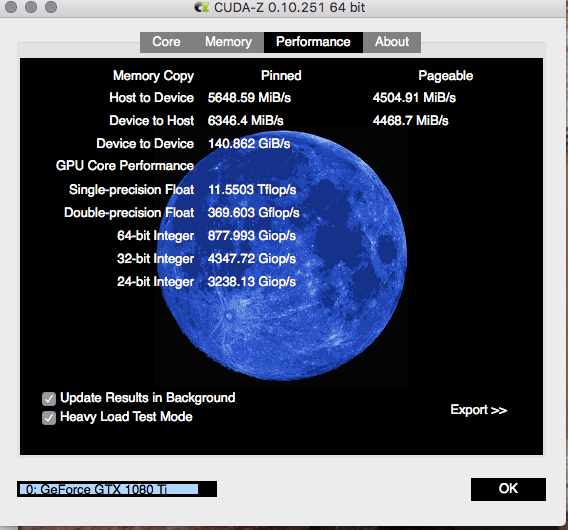Click the GPU Core Performance heading
Screen dimensions: 568x530
pyautogui.click(x=125, y=166)
